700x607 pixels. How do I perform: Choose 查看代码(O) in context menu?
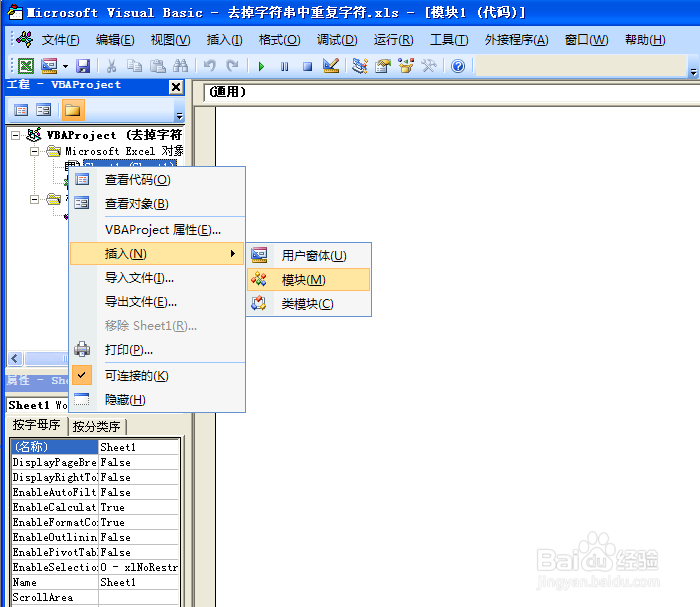pyautogui.click(x=158, y=180)
